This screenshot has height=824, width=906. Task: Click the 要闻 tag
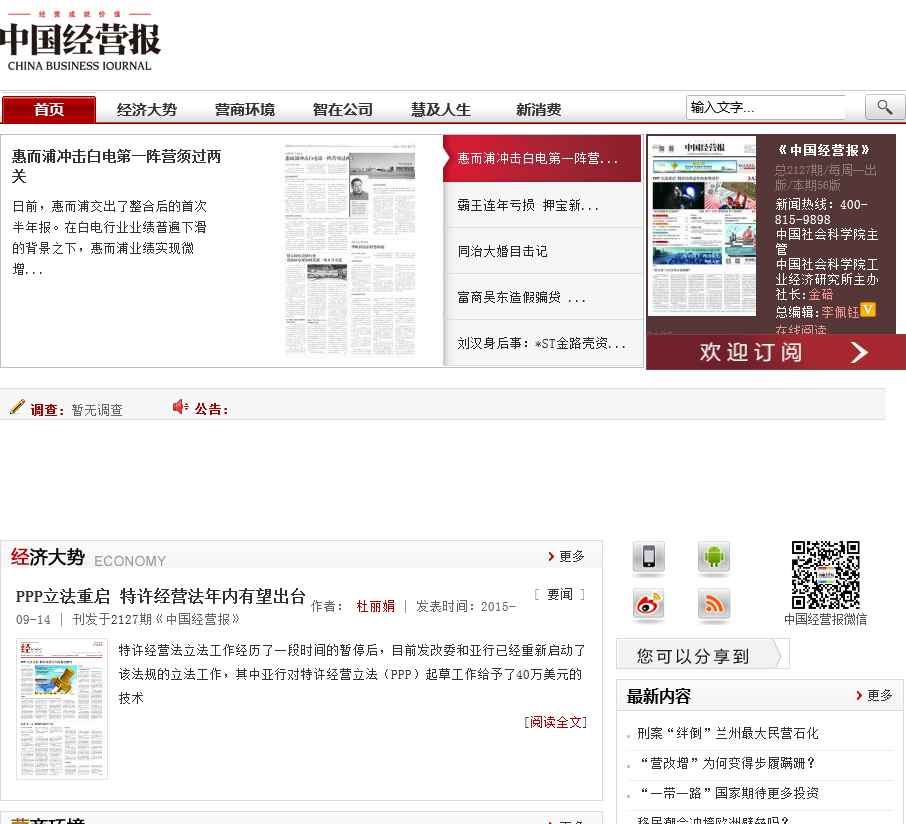coord(559,594)
